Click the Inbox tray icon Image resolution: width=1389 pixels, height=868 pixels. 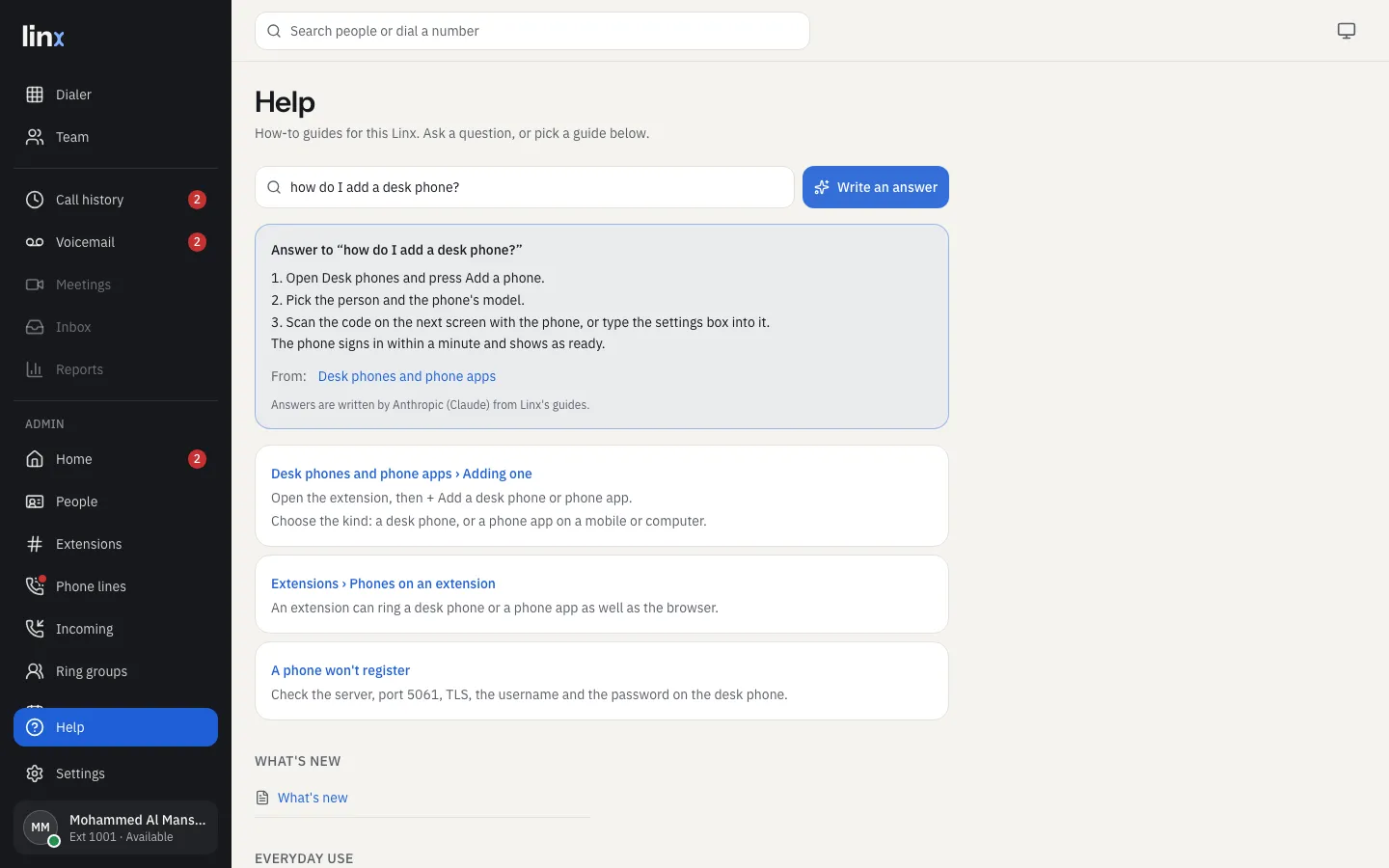click(x=35, y=327)
